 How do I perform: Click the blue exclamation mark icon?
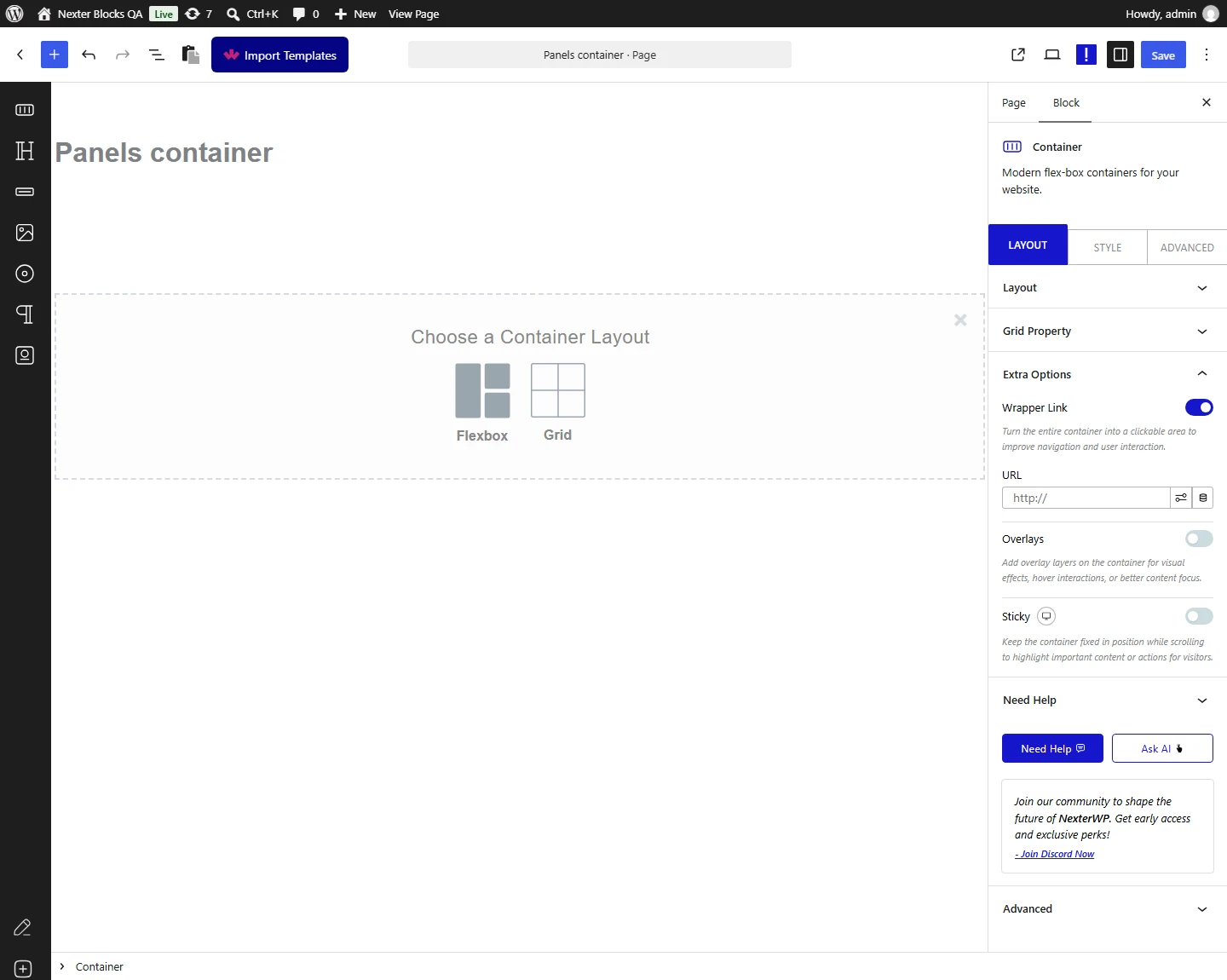tap(1086, 55)
